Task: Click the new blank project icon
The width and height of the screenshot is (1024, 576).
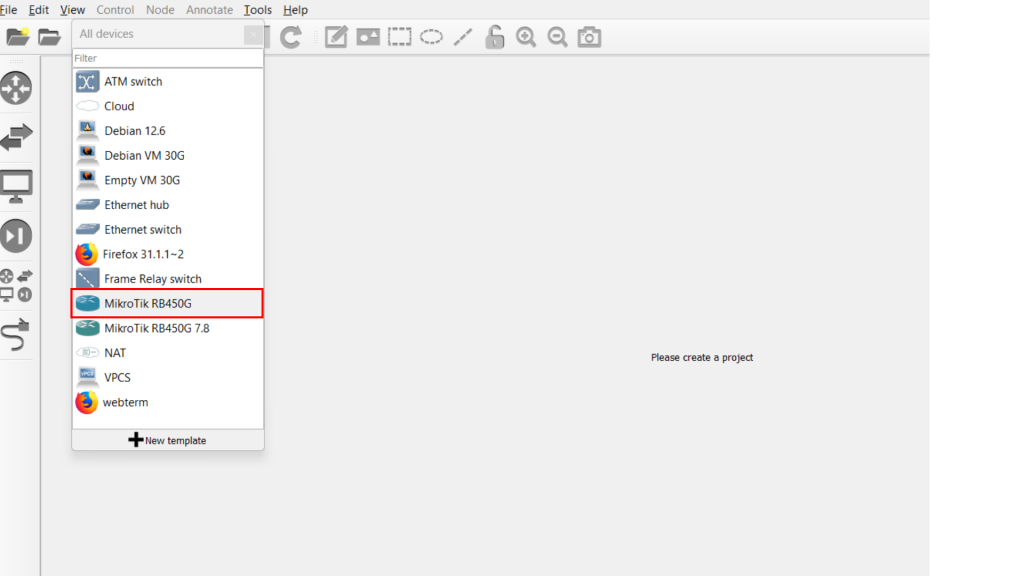Action: tap(18, 38)
